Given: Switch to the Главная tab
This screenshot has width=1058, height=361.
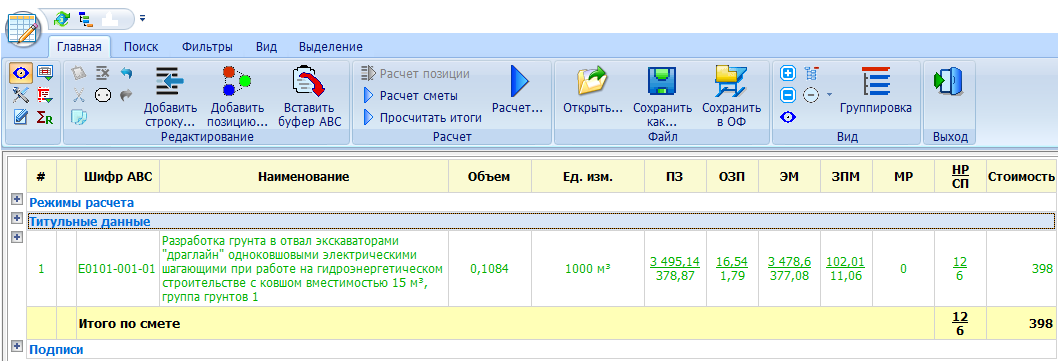Looking at the screenshot, I should pos(79,47).
